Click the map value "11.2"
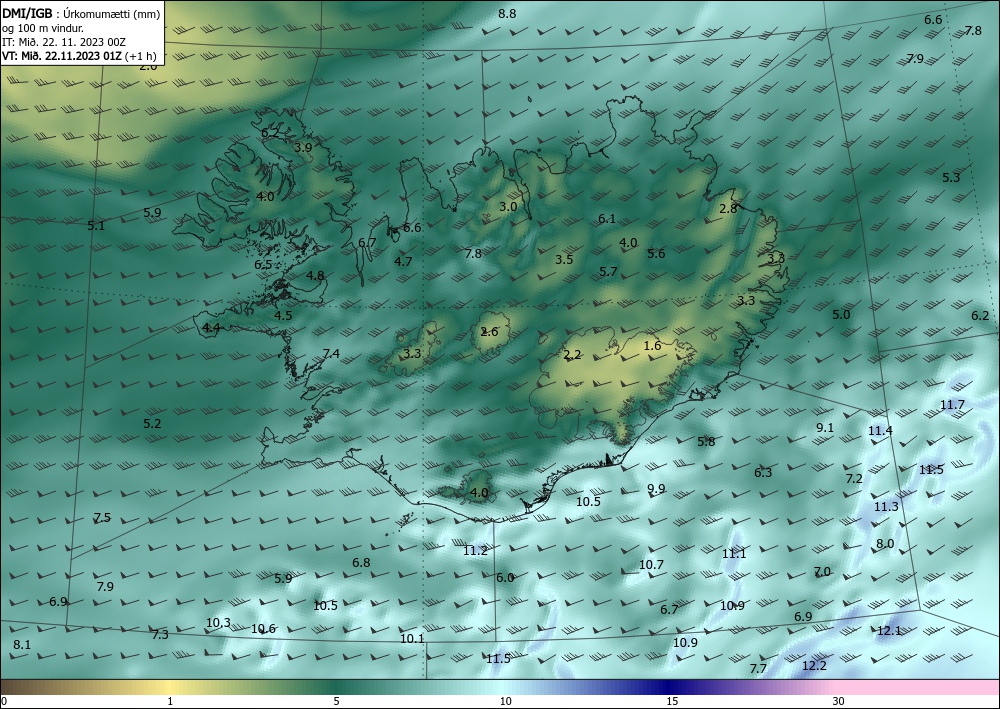 (x=476, y=550)
